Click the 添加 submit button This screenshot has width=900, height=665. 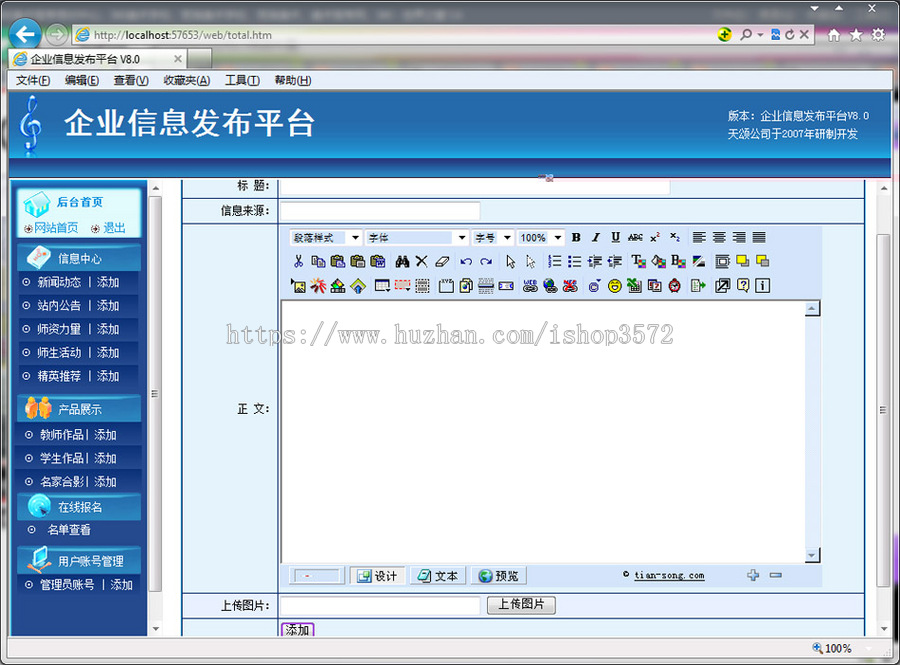click(297, 629)
